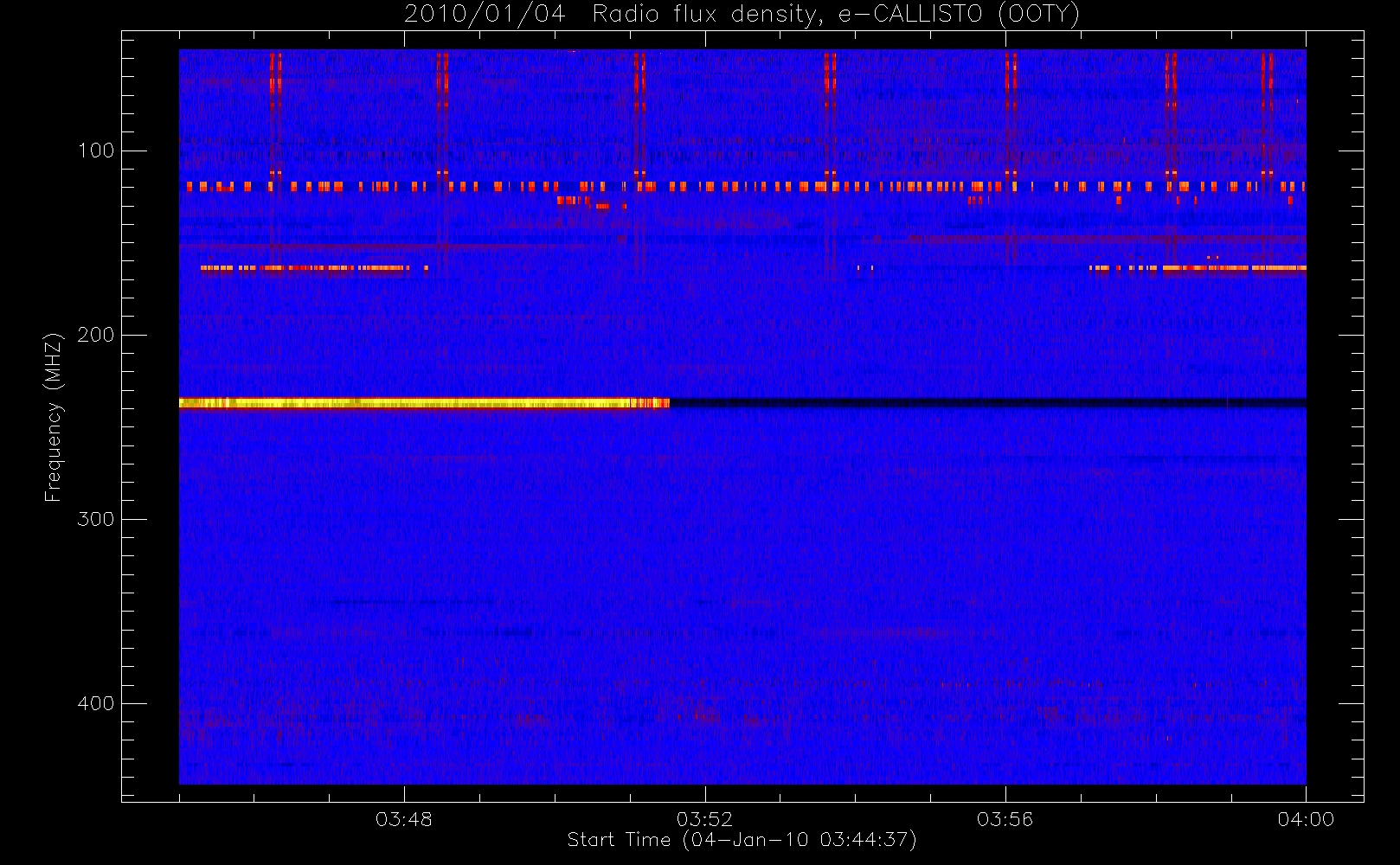Click the 300 frequency tick label
The height and width of the screenshot is (865, 1400).
[95, 519]
